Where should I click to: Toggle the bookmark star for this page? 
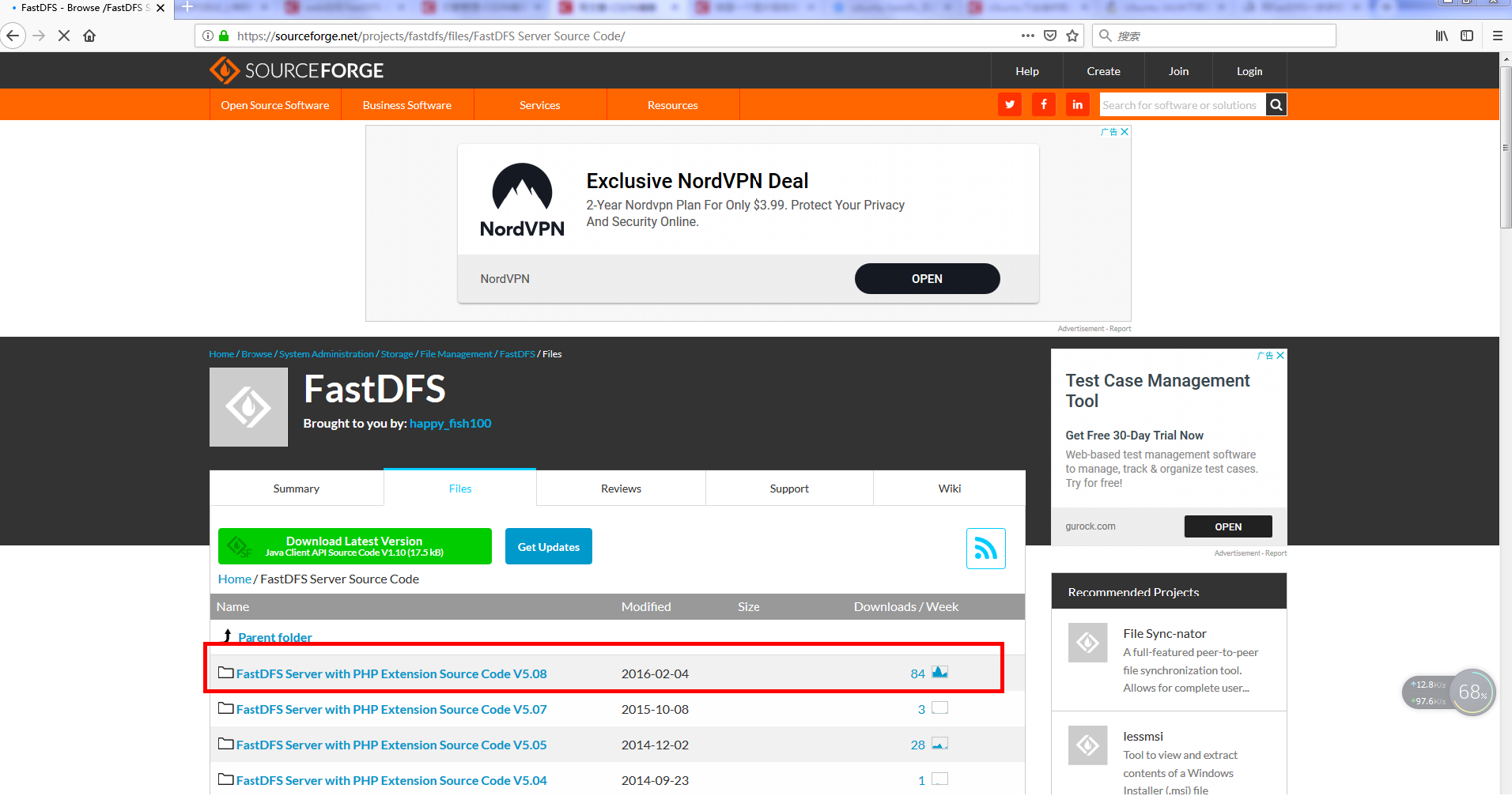[1072, 36]
